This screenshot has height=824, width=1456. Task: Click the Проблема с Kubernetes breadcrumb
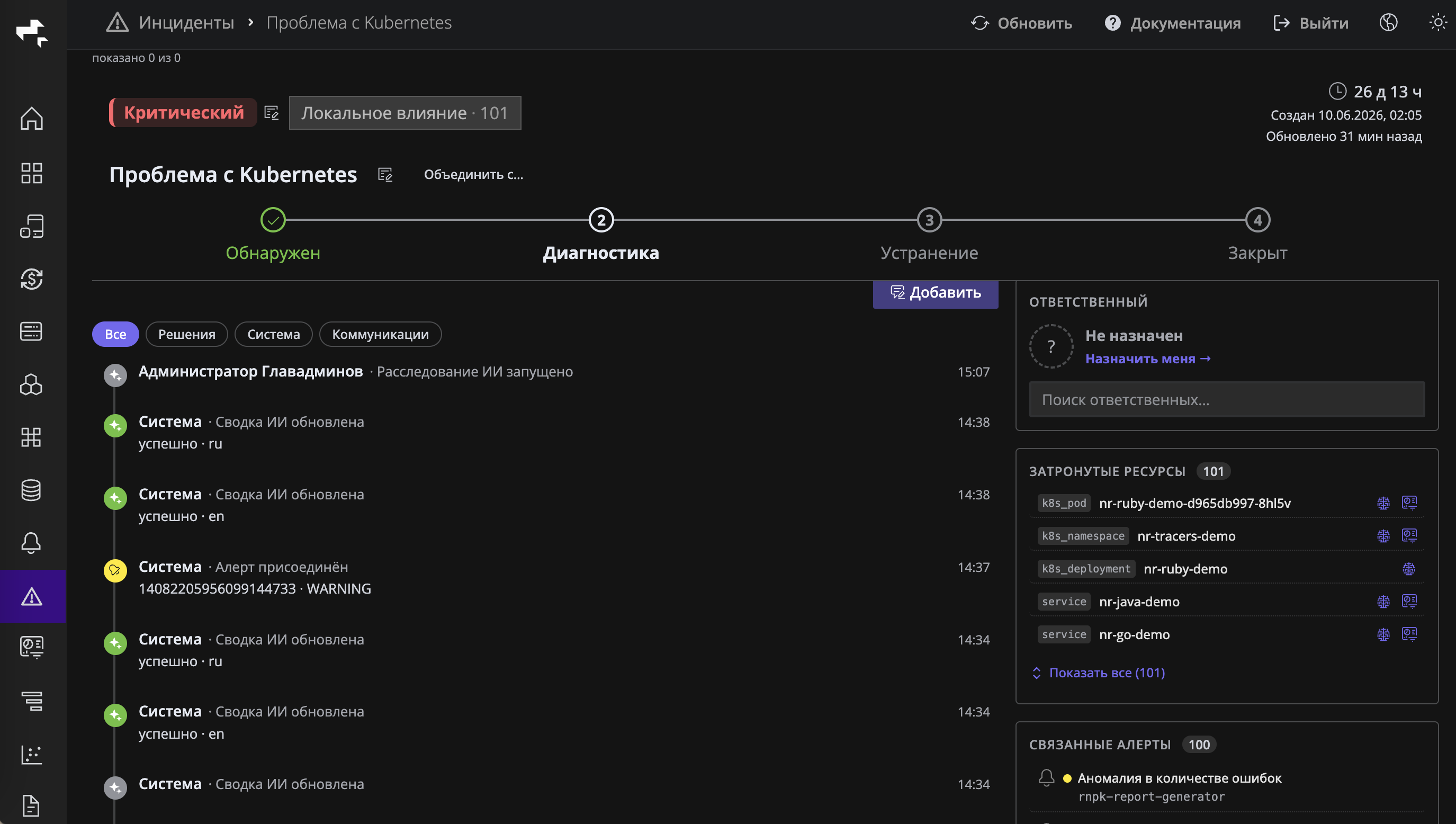359,23
